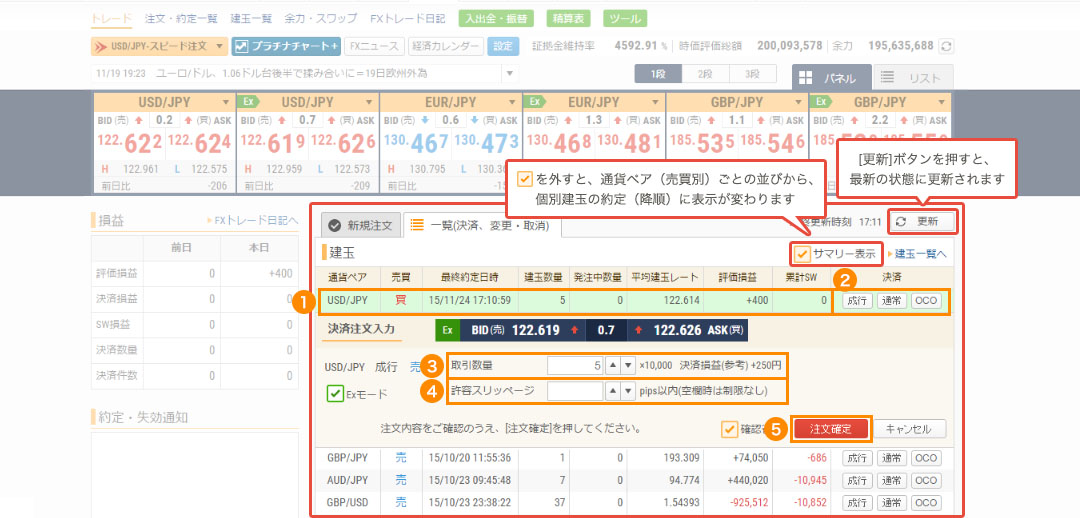Expand the news ticker dropdown arrow
Image resolution: width=1080 pixels, height=518 pixels.
511,74
